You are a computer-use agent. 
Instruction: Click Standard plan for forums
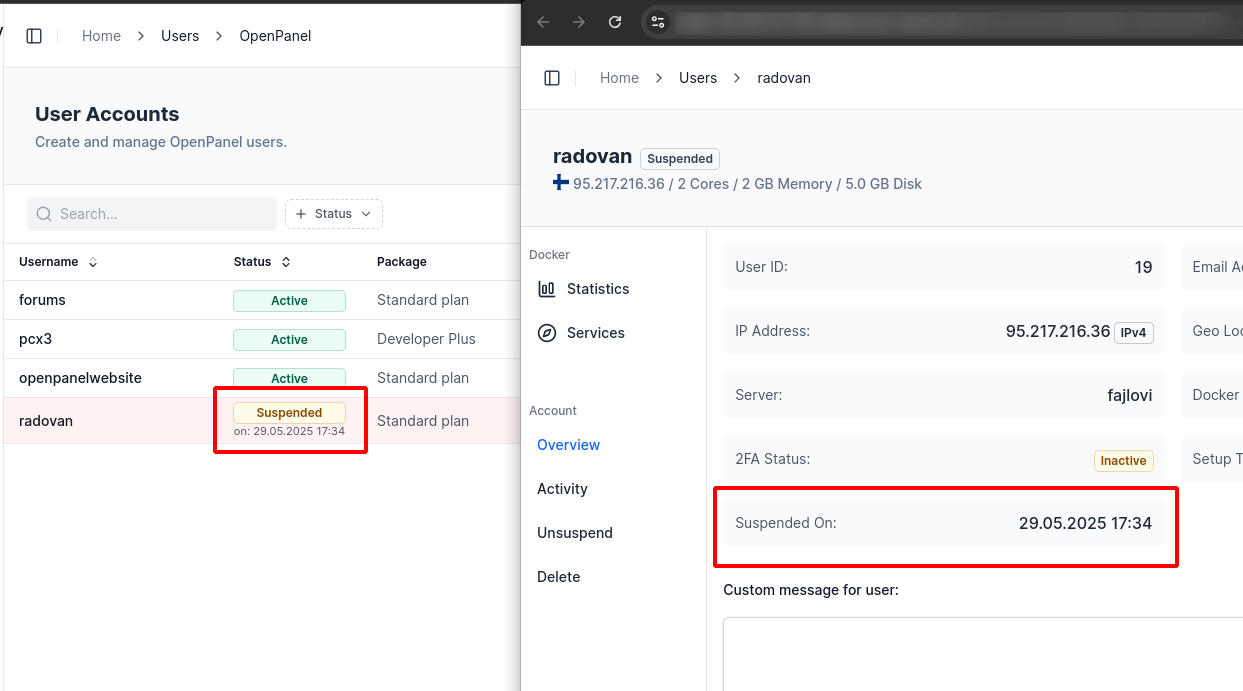[x=423, y=300]
